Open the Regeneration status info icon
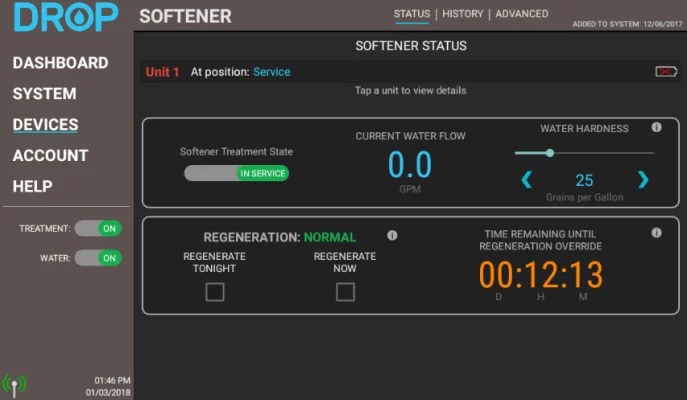This screenshot has height=400, width=687. pyautogui.click(x=392, y=236)
